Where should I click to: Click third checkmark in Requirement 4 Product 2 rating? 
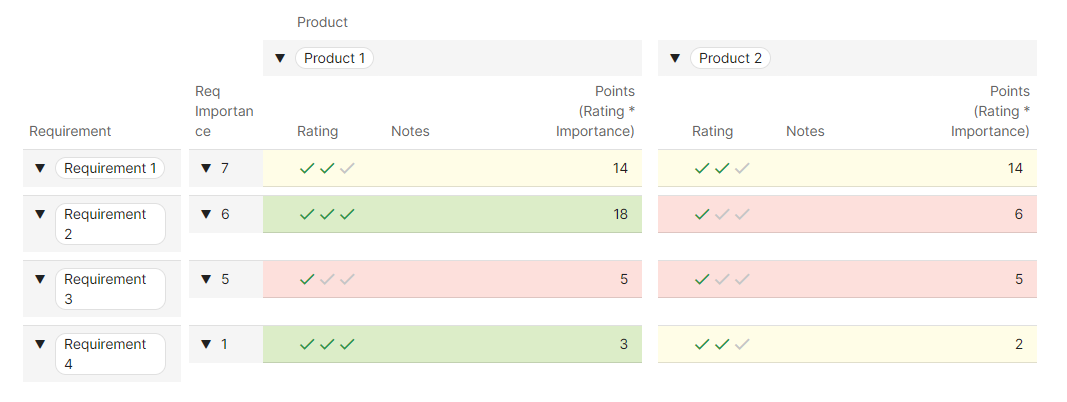(x=742, y=344)
